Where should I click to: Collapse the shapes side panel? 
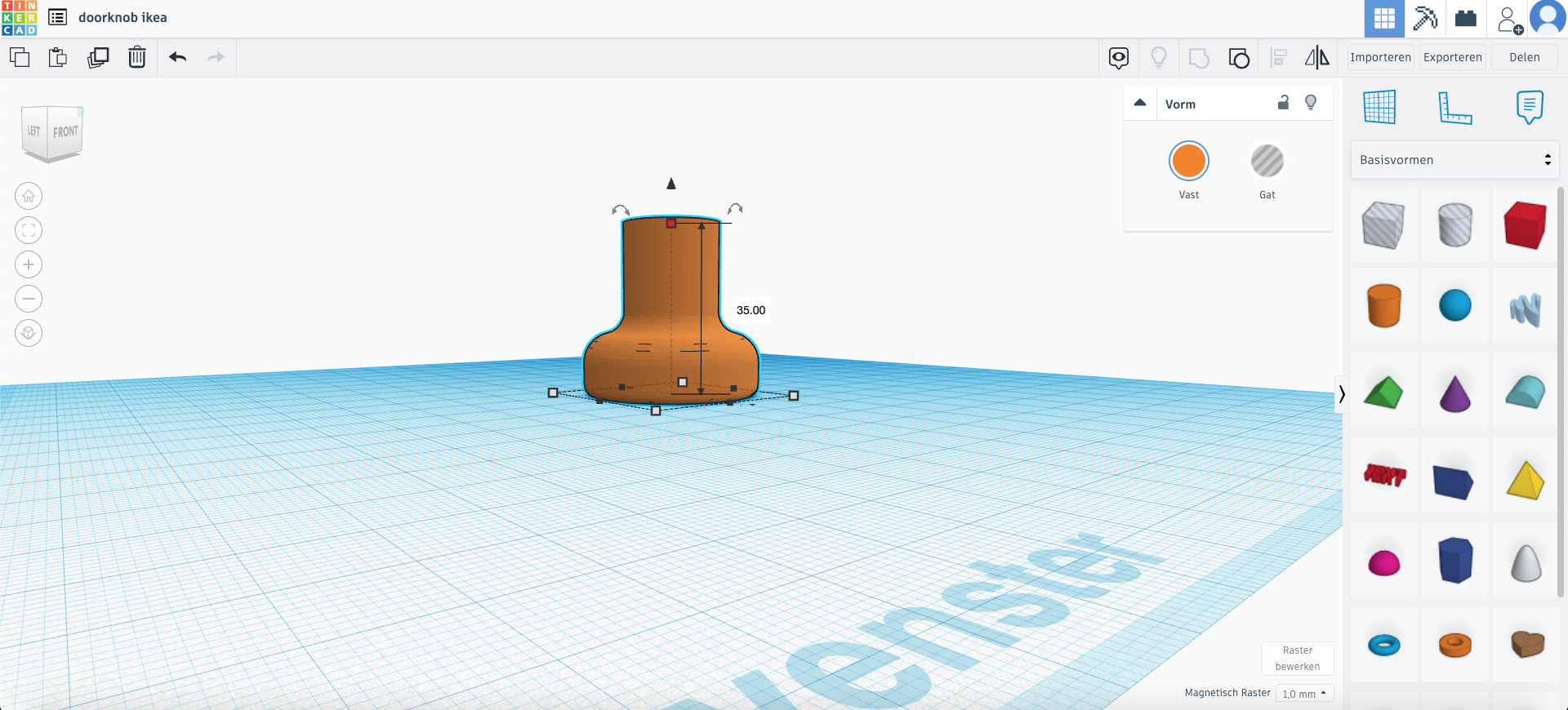1341,395
